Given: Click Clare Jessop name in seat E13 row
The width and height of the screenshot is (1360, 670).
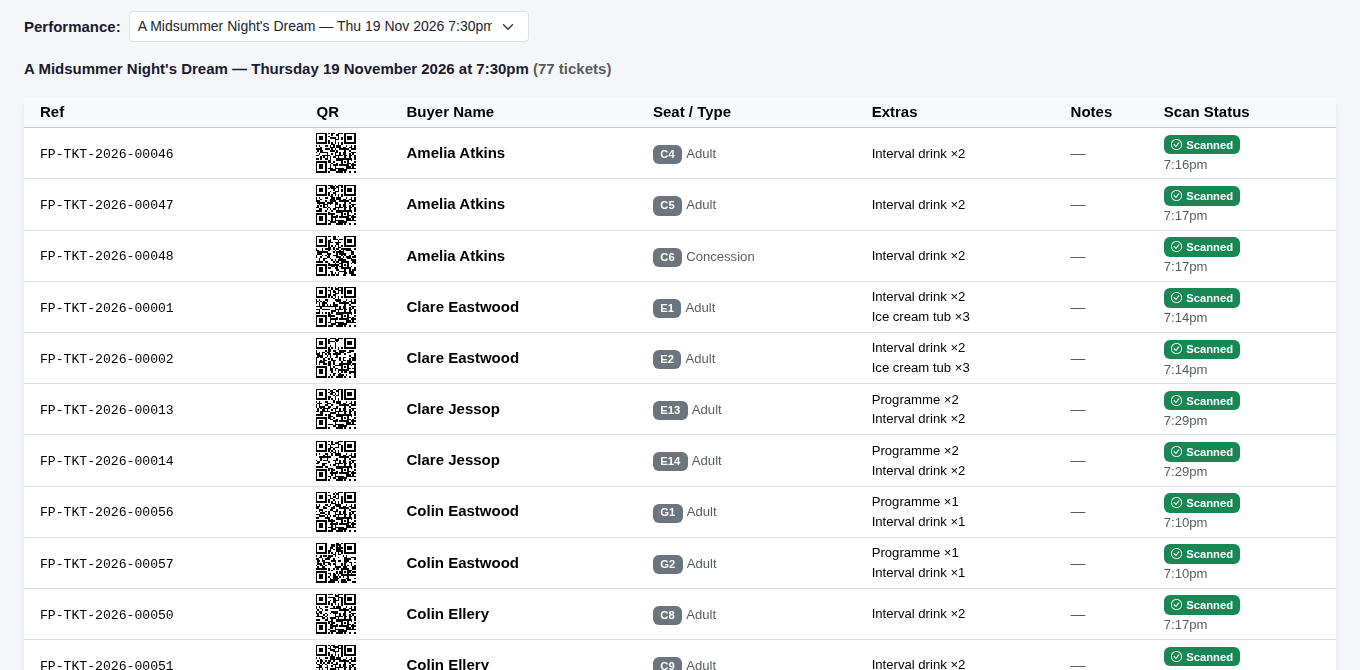Looking at the screenshot, I should click(453, 409).
